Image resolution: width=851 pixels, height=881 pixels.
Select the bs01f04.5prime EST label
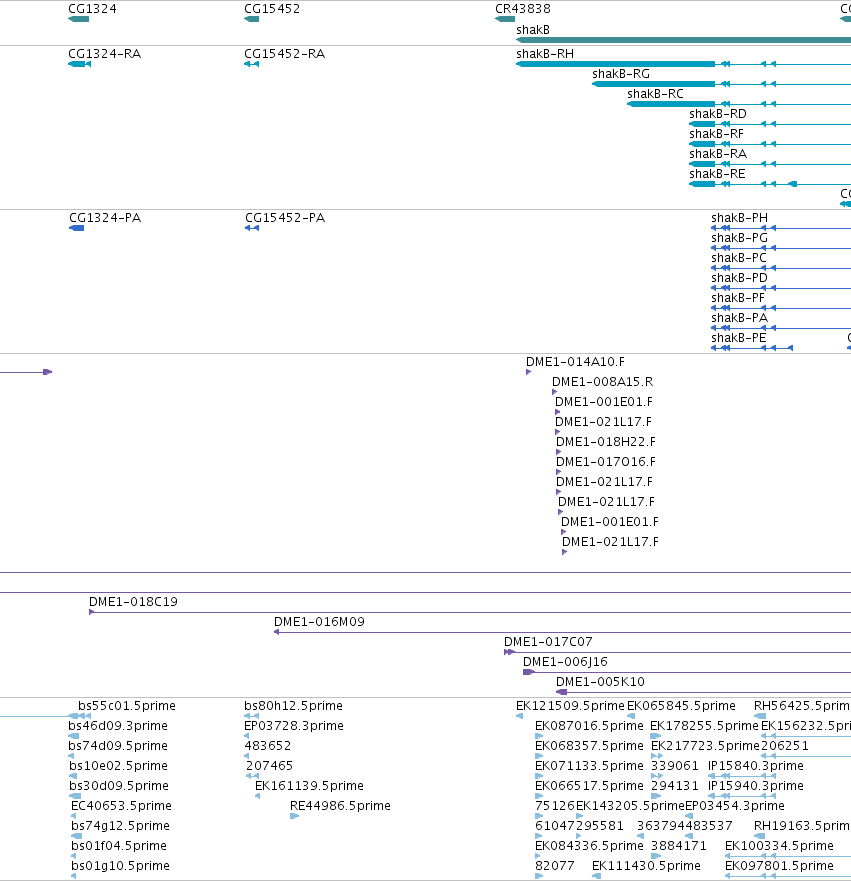point(119,846)
